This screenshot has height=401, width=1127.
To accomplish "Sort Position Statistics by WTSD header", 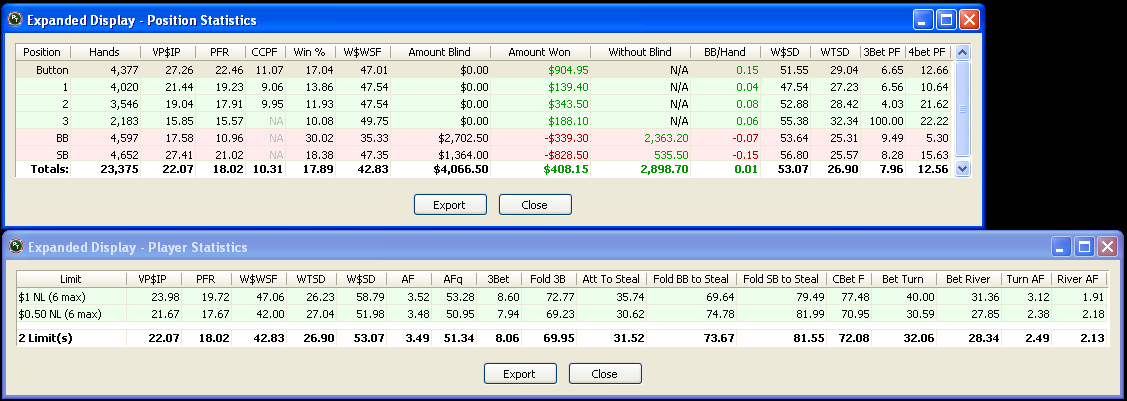I will tap(834, 52).
